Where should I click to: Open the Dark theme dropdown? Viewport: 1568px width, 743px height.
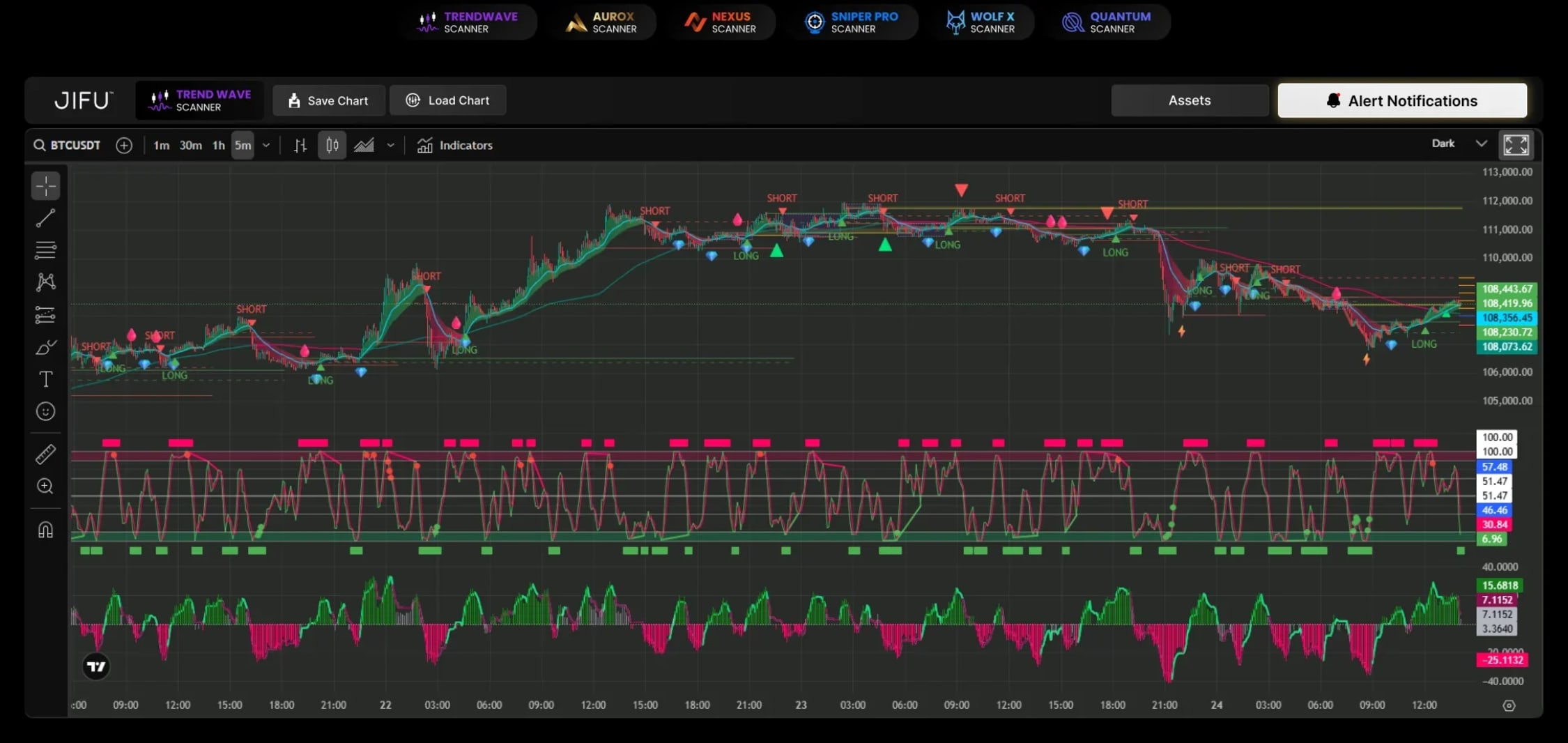coord(1459,144)
